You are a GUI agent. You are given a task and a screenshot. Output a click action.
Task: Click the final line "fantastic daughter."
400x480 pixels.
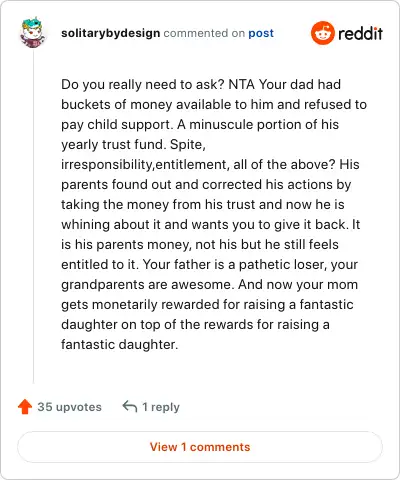[119, 344]
